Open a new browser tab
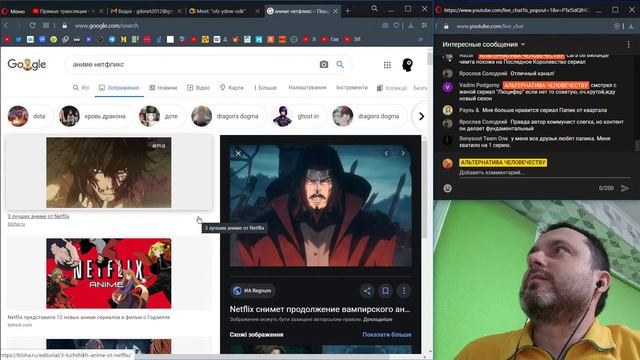The height and width of the screenshot is (360, 640). pyautogui.click(x=348, y=11)
